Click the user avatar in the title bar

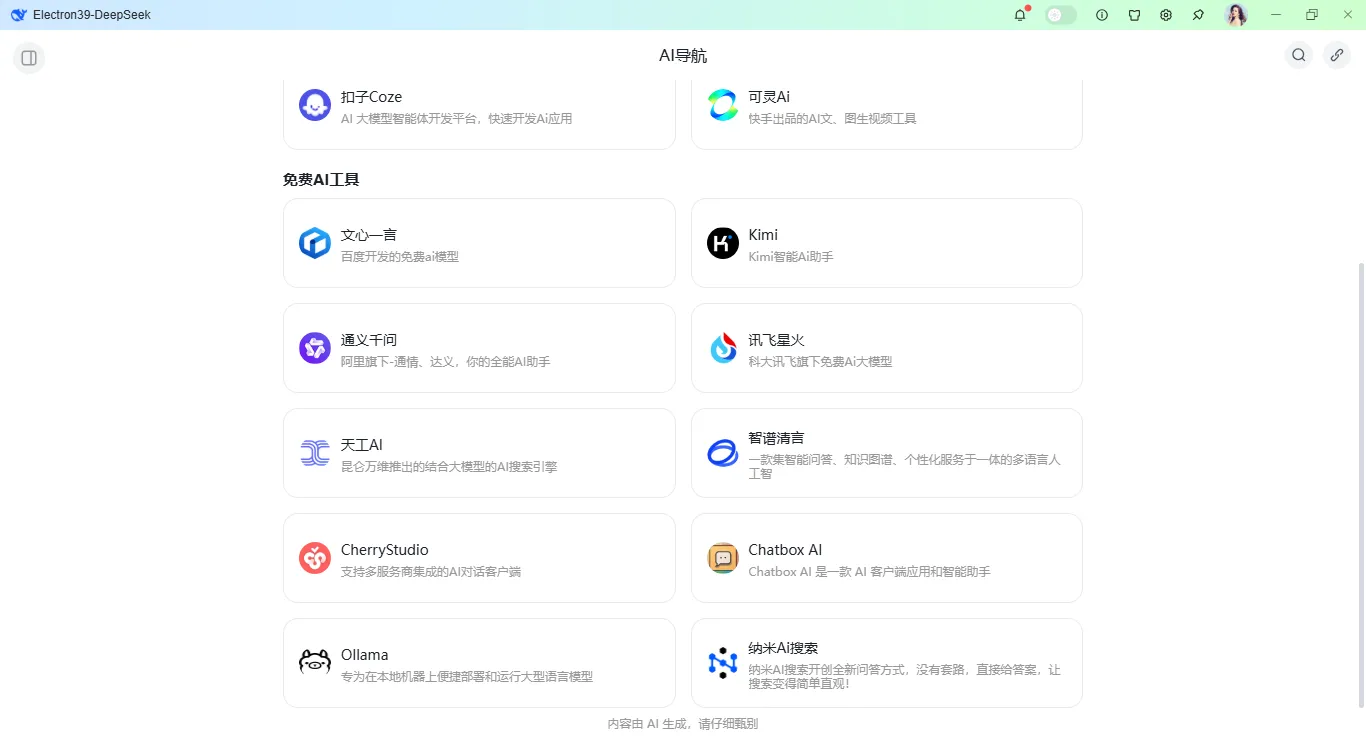1236,14
